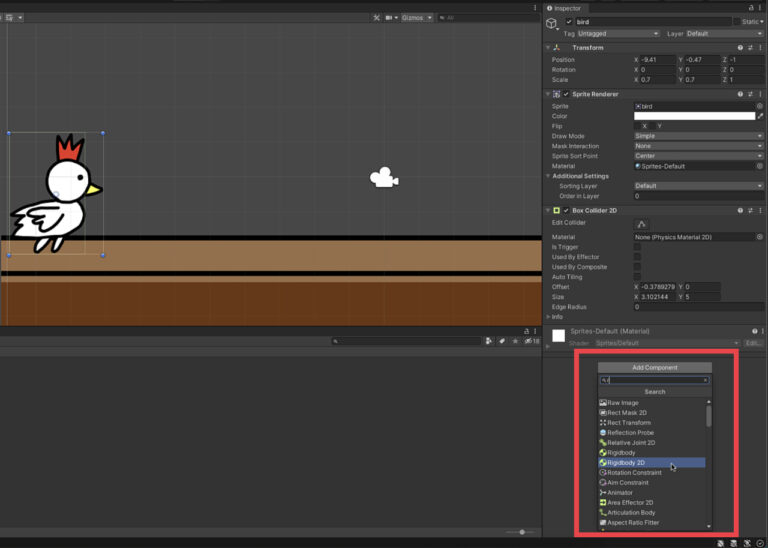This screenshot has width=768, height=548.
Task: Select Rigidbody 2D from component list
Action: 651,463
